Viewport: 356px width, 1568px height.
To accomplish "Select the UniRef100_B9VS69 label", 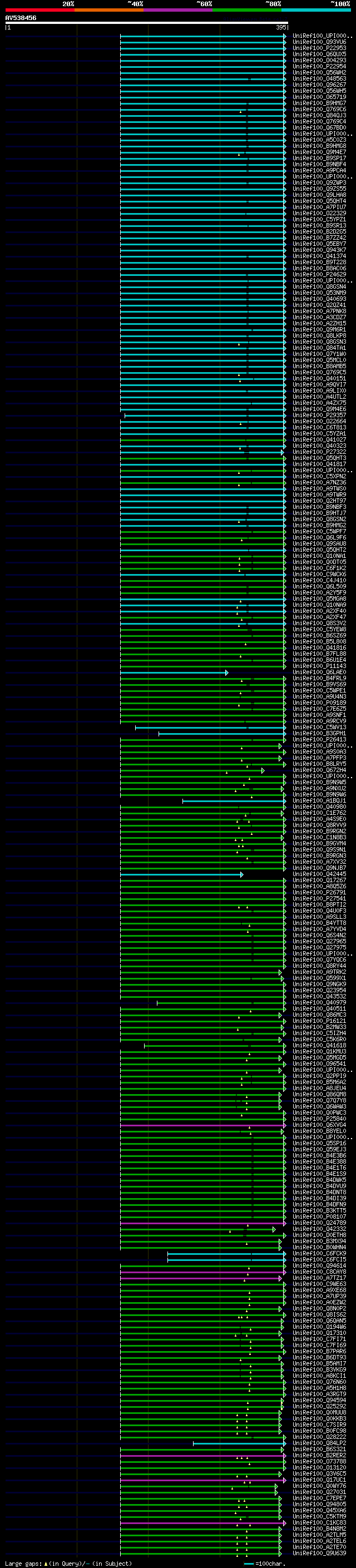I will coord(319,684).
